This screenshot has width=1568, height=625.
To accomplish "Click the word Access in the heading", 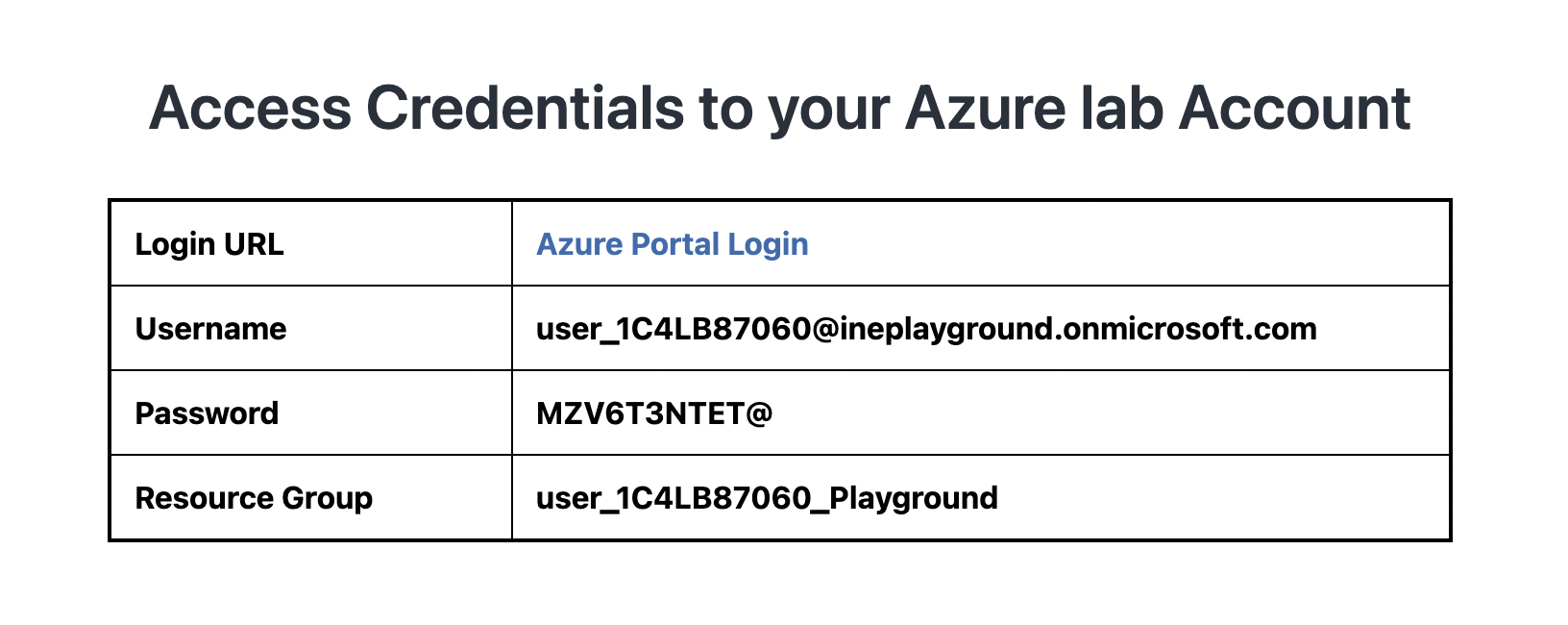I will tap(250, 108).
